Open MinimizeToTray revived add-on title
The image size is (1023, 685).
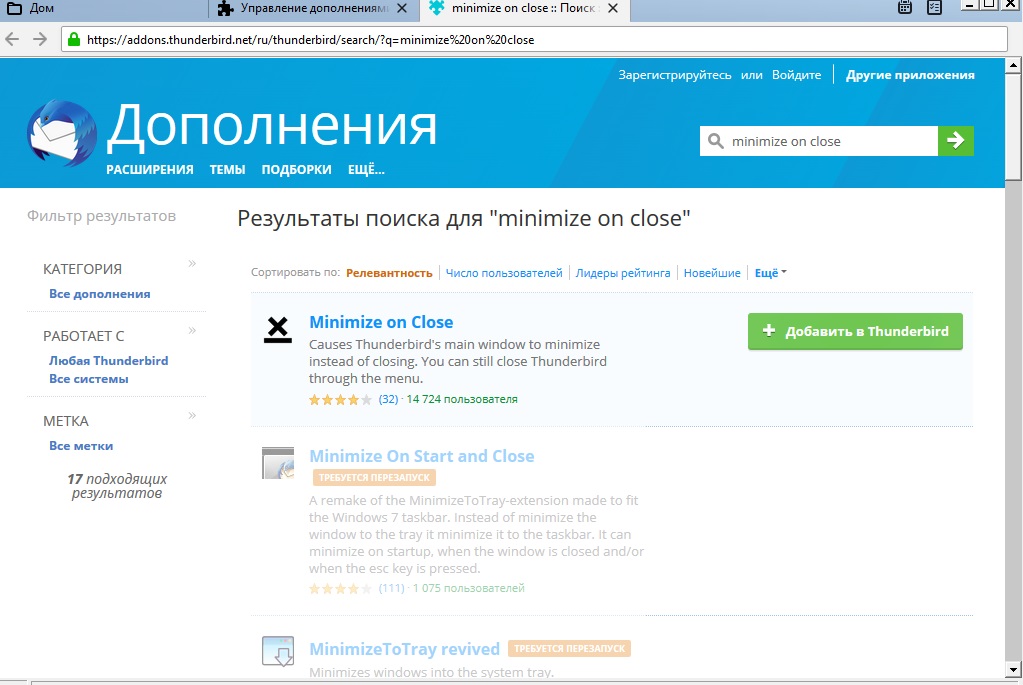tap(405, 649)
